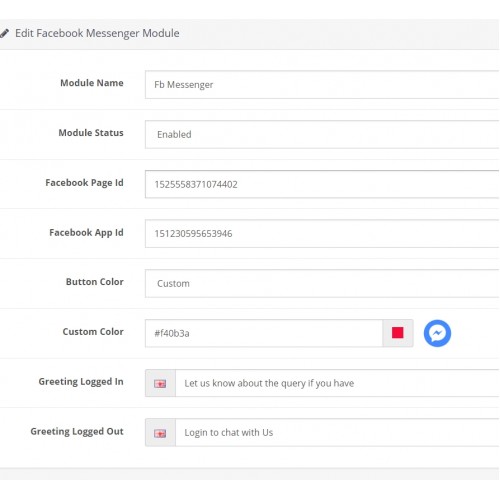Viewport: 500px width, 500px height.
Task: Click the Greeting Logged In message field
Action: click(x=337, y=383)
